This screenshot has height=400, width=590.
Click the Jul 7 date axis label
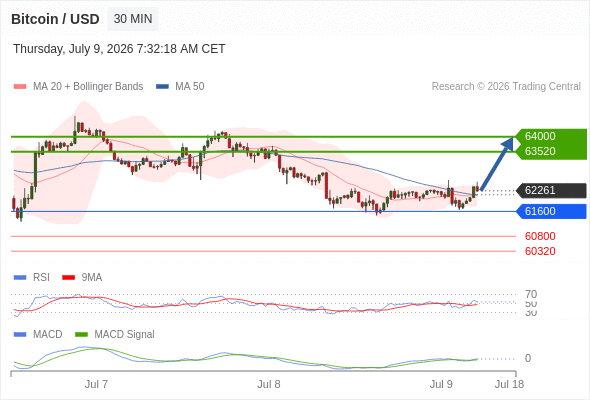point(96,384)
